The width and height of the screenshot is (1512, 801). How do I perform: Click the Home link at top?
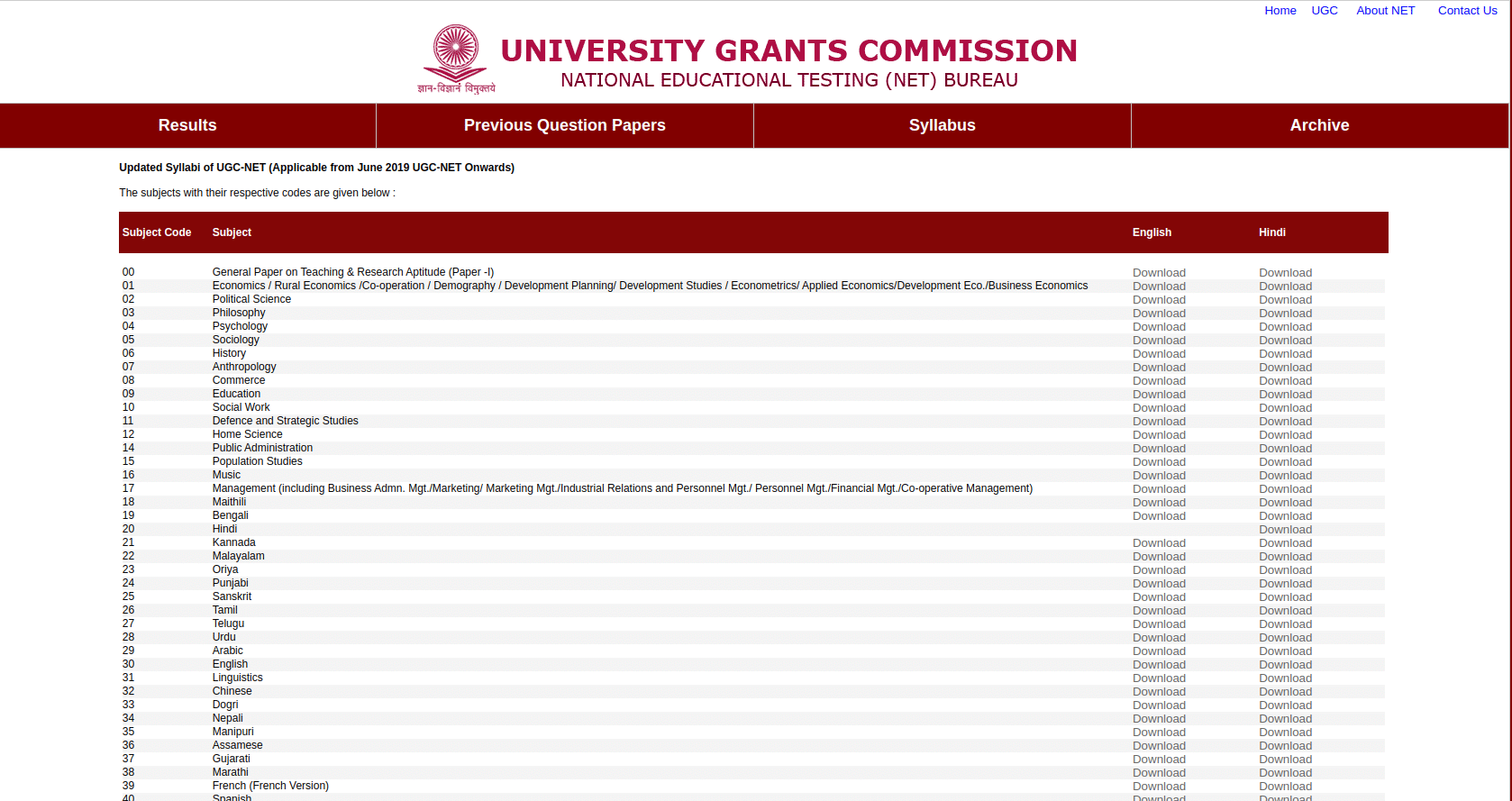tap(1280, 11)
